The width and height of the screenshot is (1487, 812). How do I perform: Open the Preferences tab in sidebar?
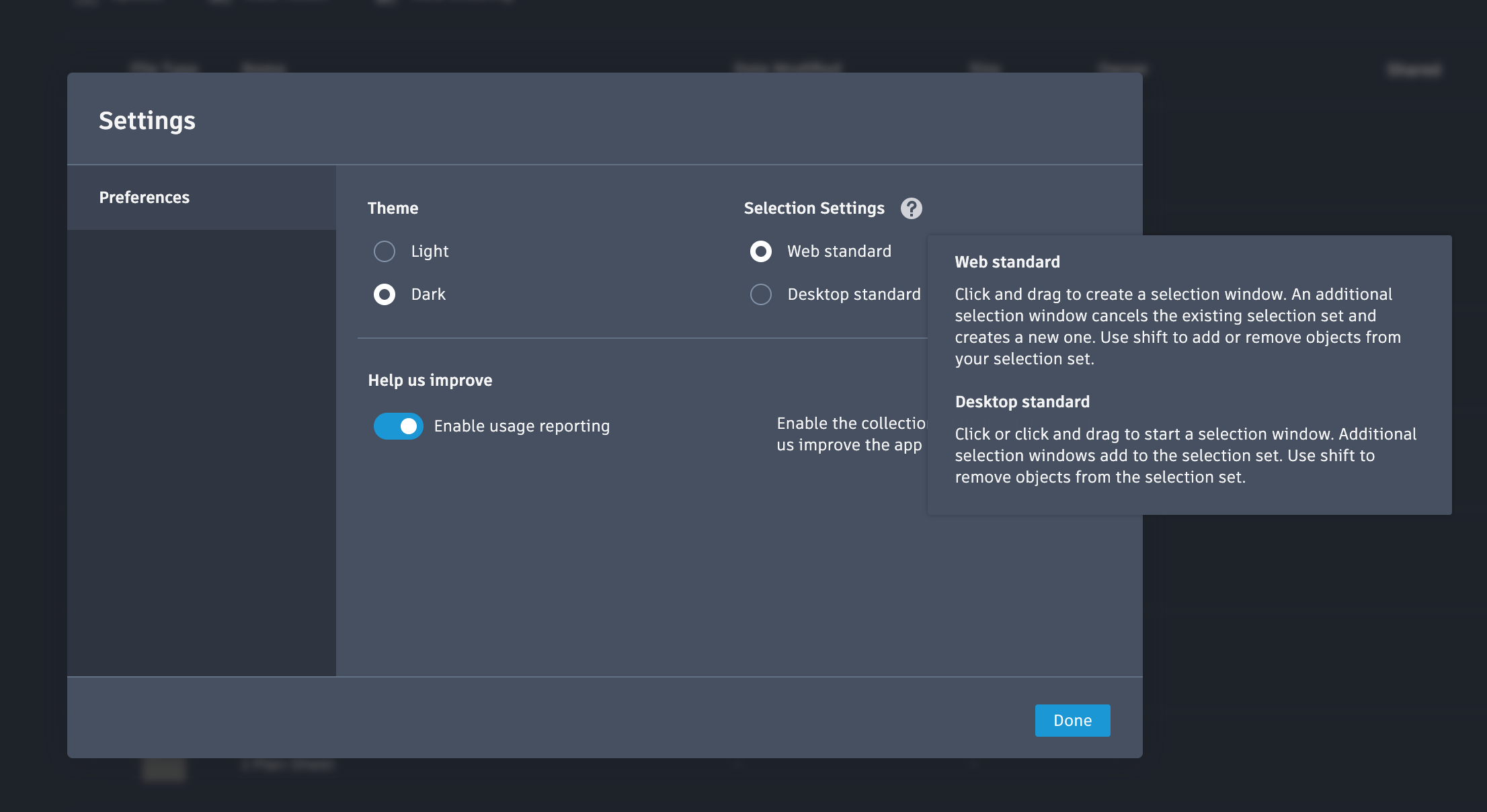145,198
